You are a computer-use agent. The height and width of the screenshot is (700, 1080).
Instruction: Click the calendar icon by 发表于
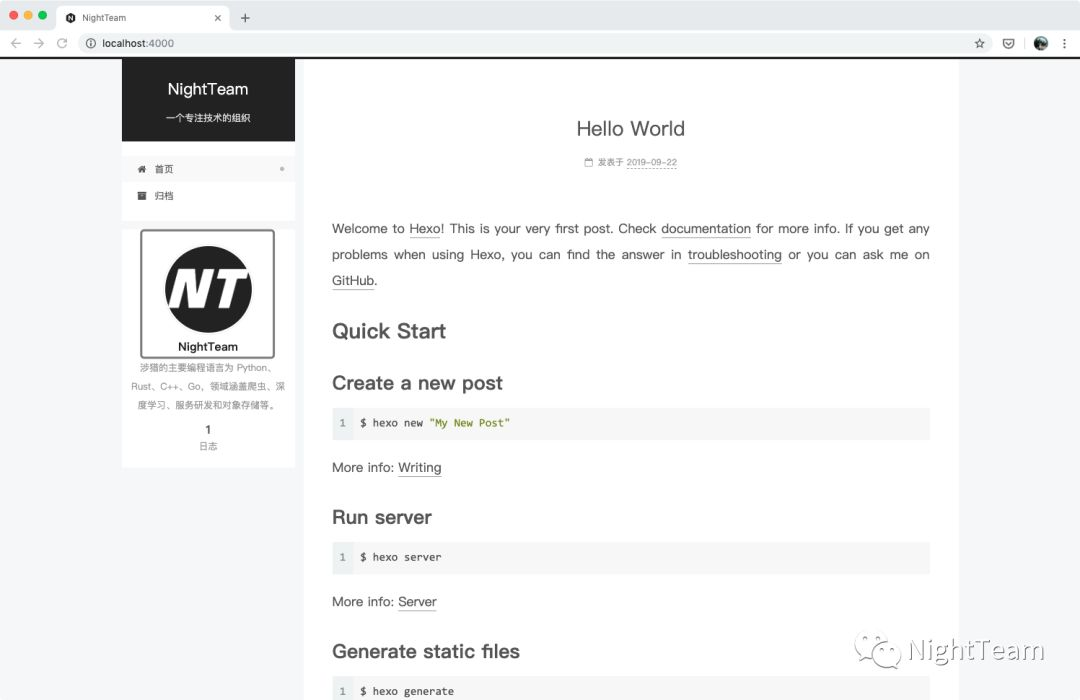pyautogui.click(x=588, y=163)
